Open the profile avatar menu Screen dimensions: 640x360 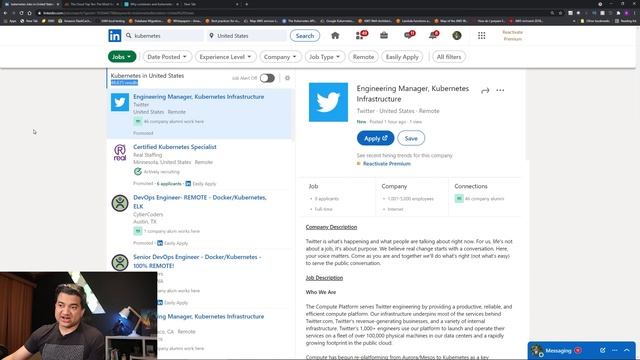[x=457, y=36]
